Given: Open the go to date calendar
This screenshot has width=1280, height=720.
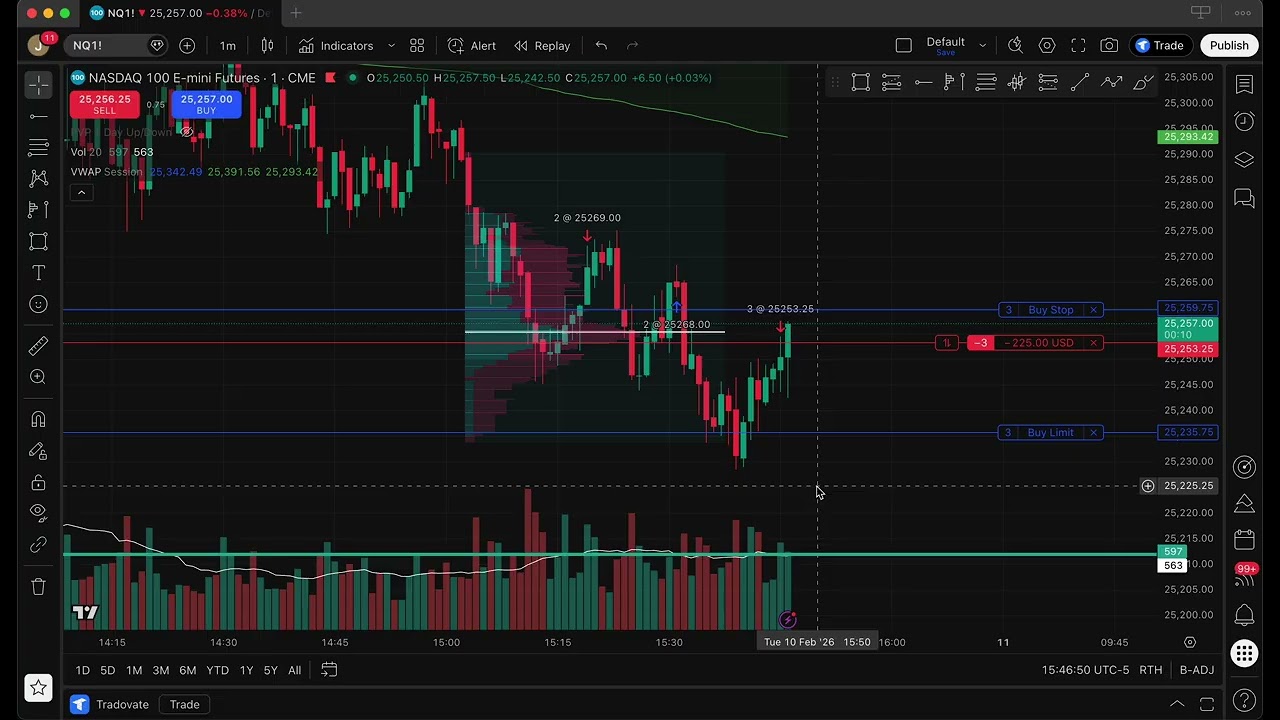Looking at the screenshot, I should click(x=328, y=670).
